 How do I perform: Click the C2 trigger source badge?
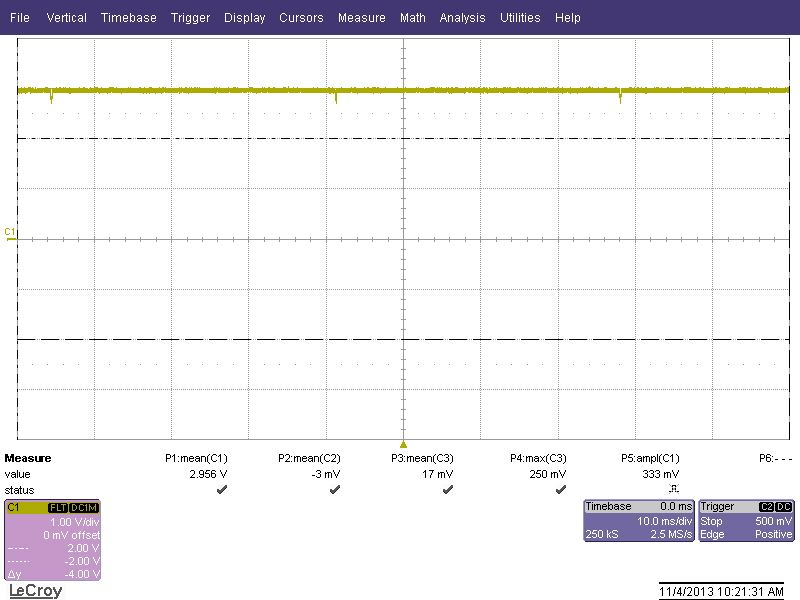(x=766, y=507)
